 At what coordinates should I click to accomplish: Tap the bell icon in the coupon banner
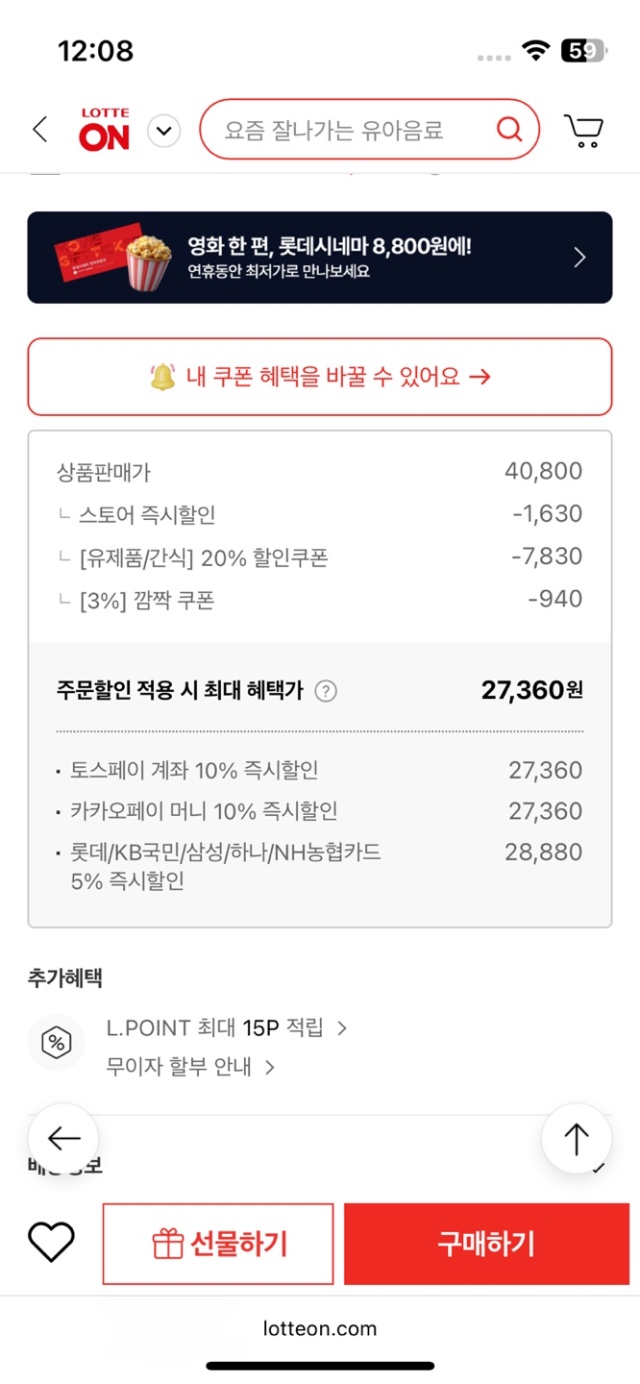point(163,376)
